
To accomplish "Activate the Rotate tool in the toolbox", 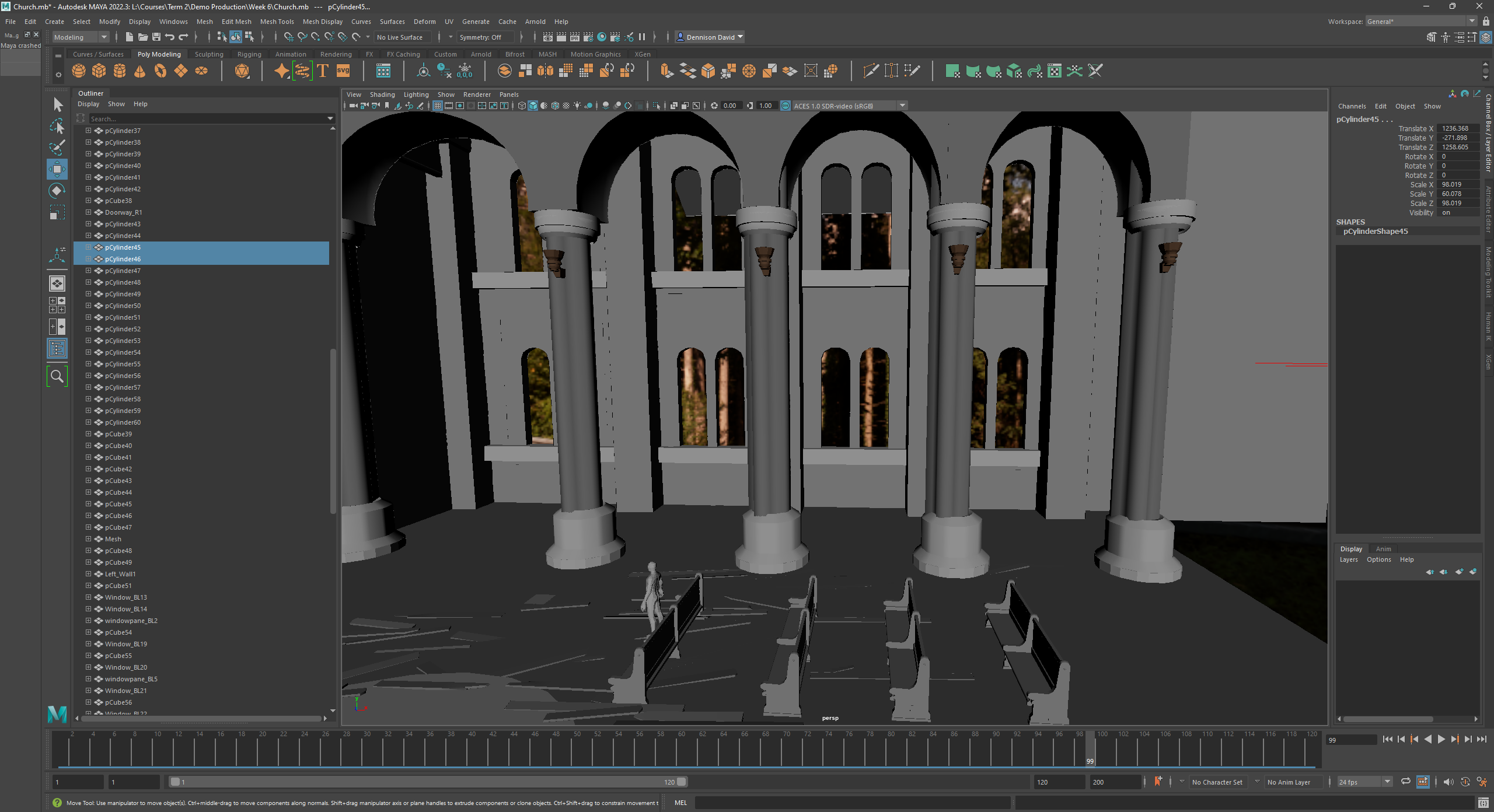I will coord(57,191).
